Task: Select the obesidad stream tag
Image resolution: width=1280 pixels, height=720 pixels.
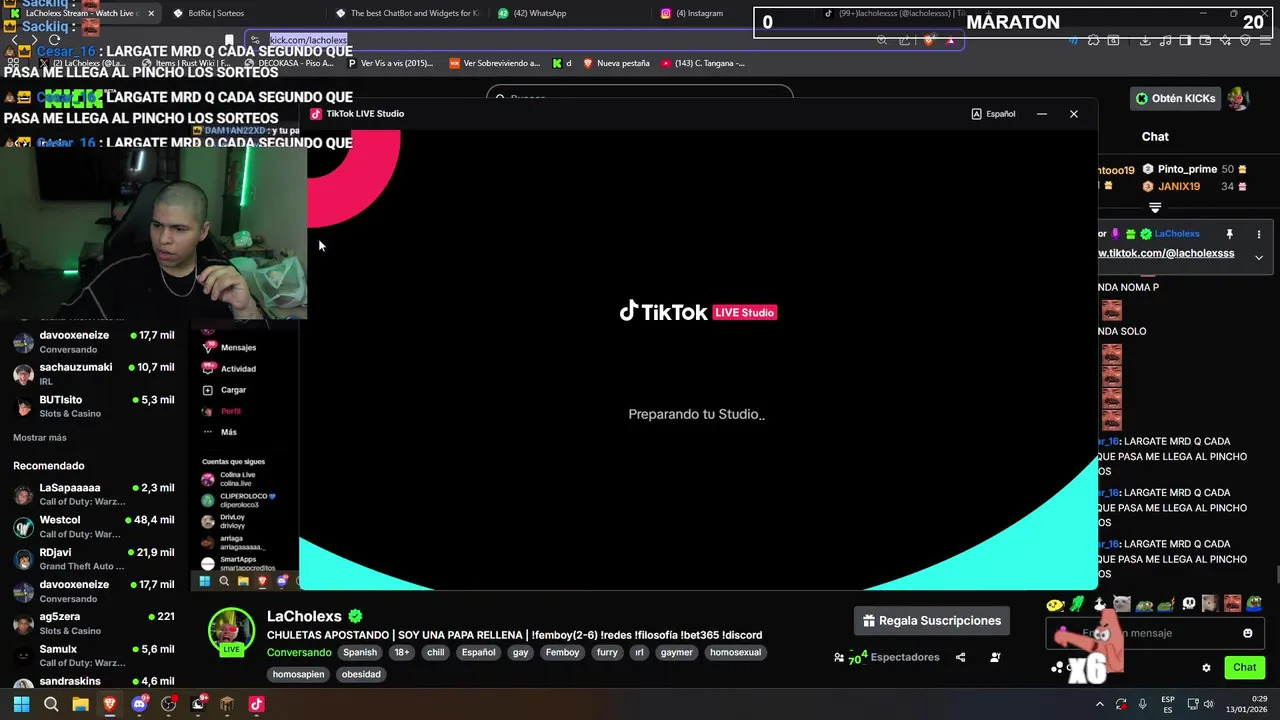Action: (361, 674)
